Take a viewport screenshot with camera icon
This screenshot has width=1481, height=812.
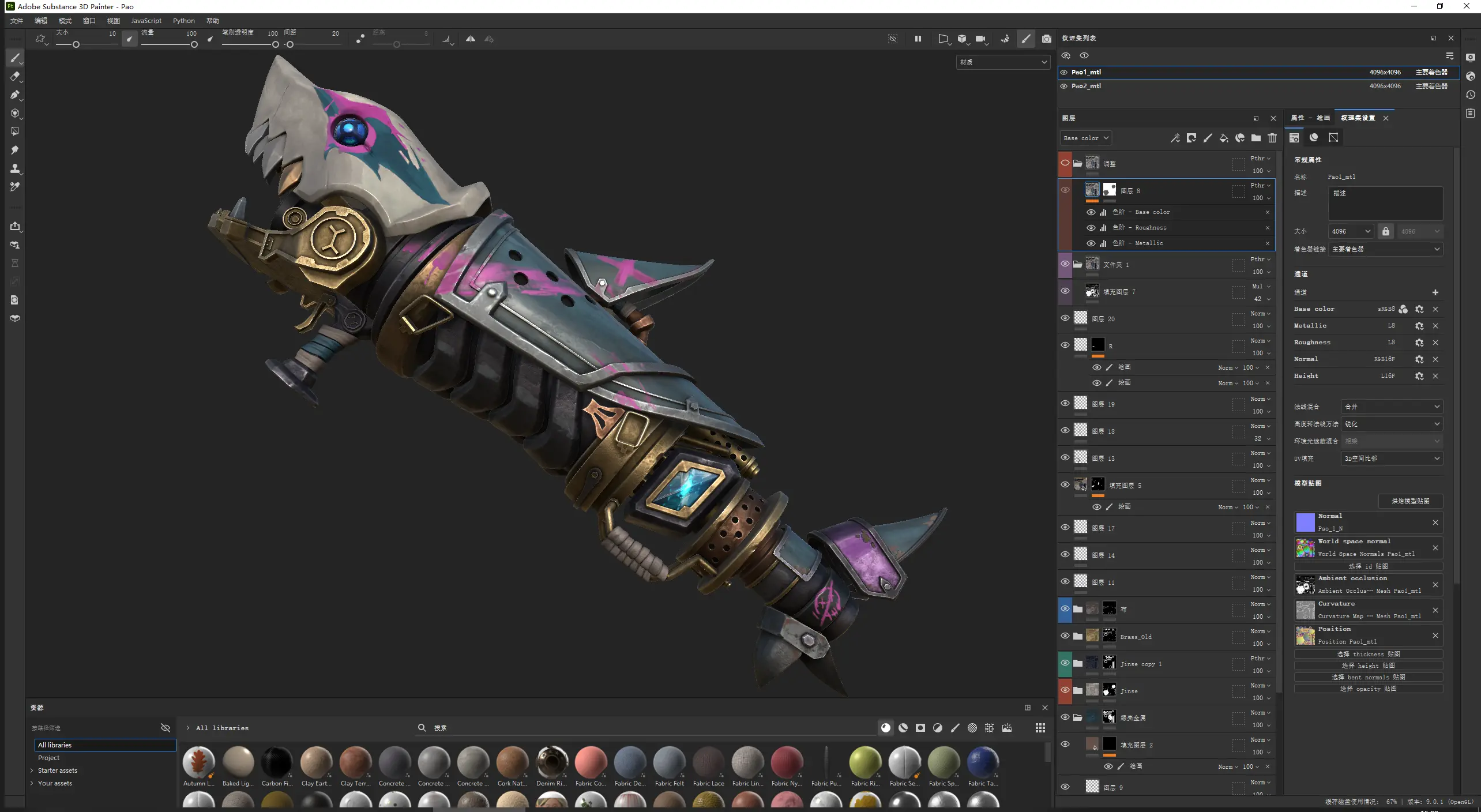coord(1047,39)
